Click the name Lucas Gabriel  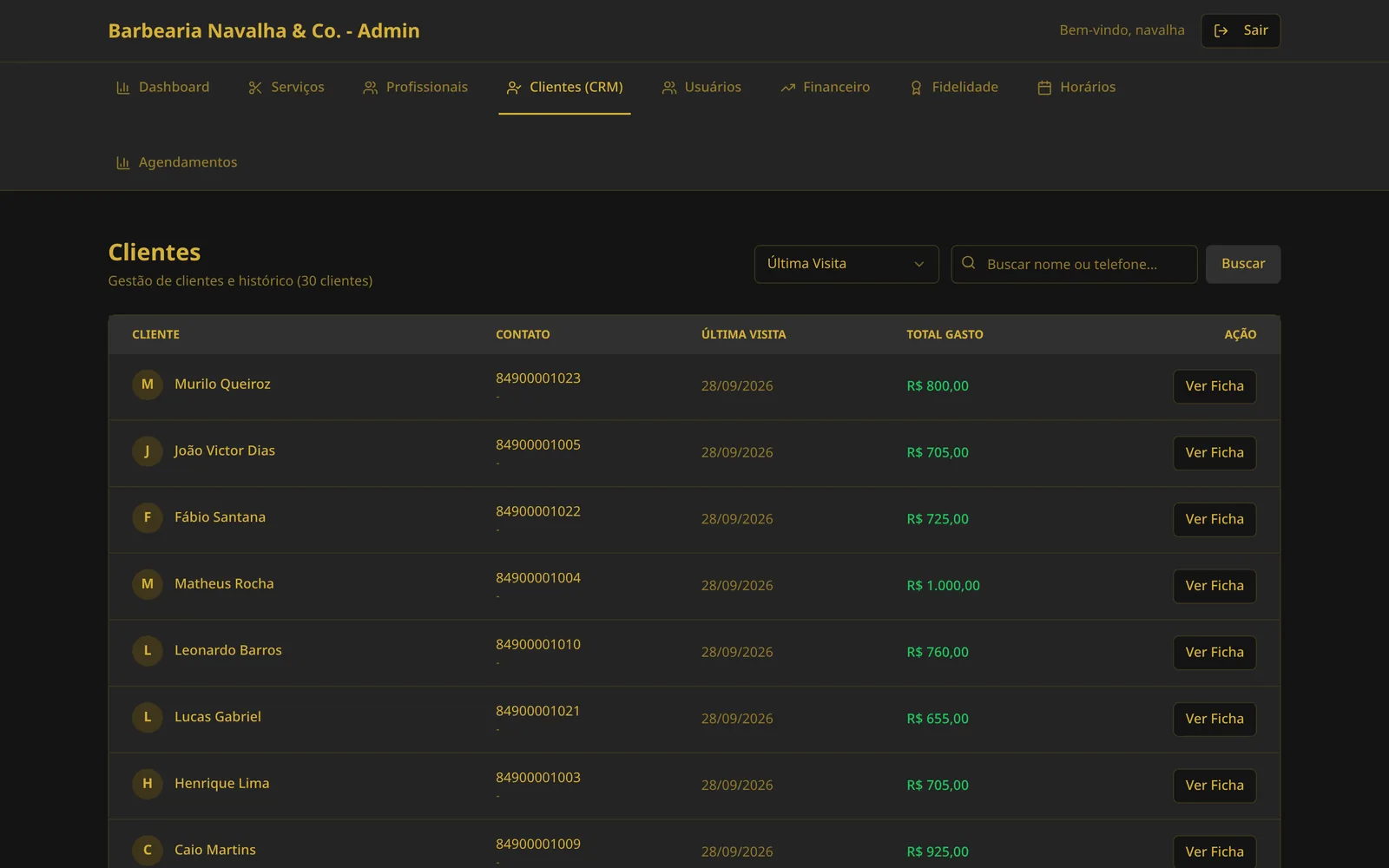[x=218, y=717]
